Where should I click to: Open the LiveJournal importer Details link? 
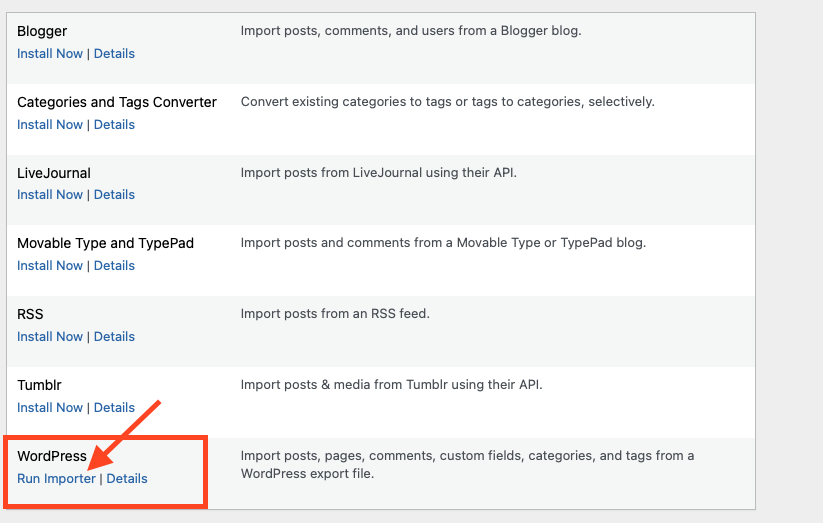[114, 195]
